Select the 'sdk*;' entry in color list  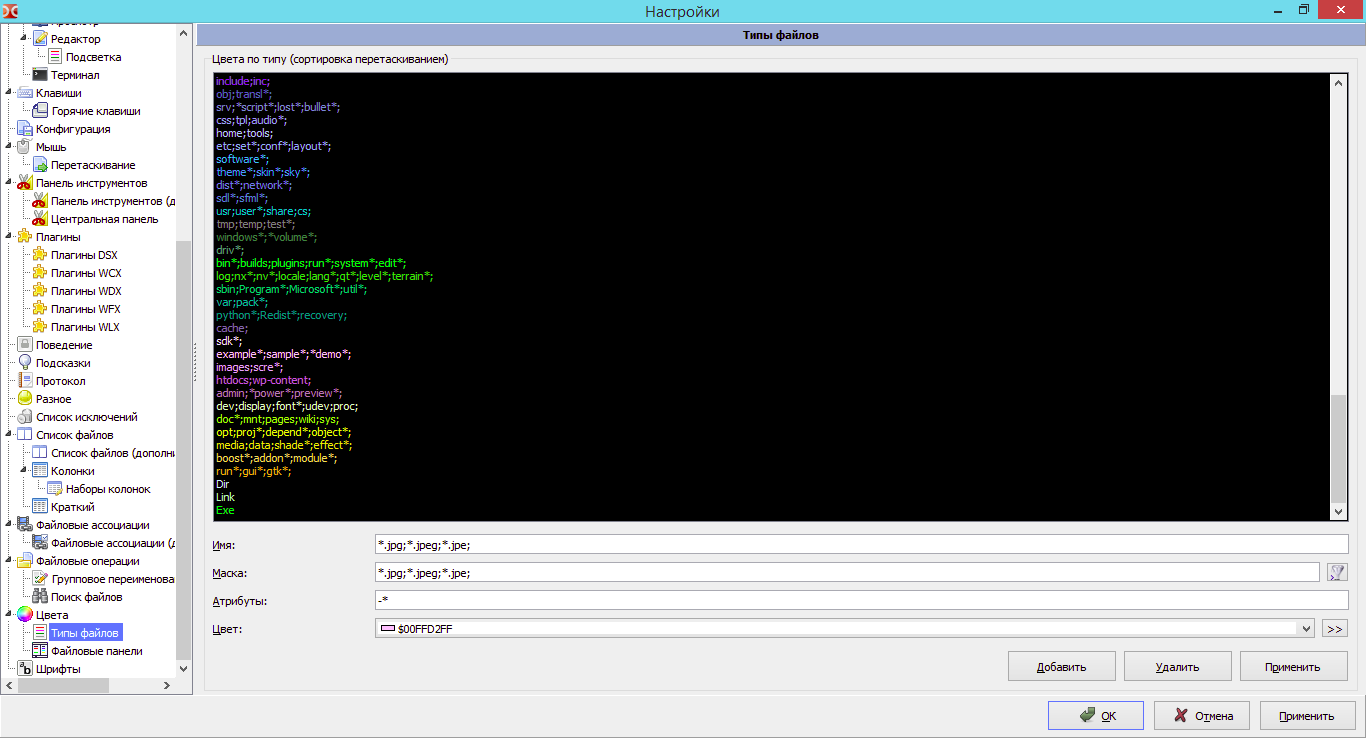(229, 341)
